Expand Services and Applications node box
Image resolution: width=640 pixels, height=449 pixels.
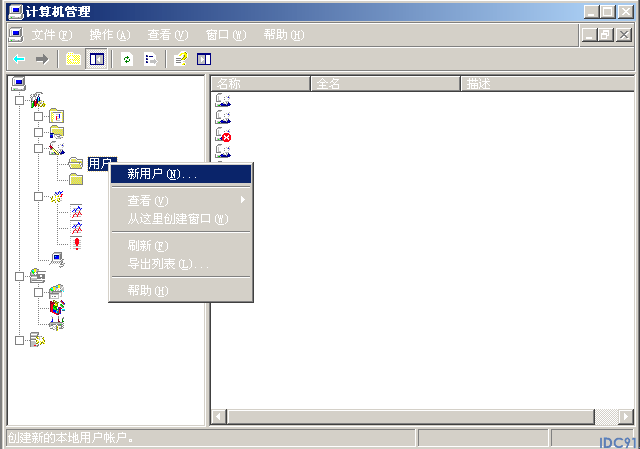(x=19, y=340)
